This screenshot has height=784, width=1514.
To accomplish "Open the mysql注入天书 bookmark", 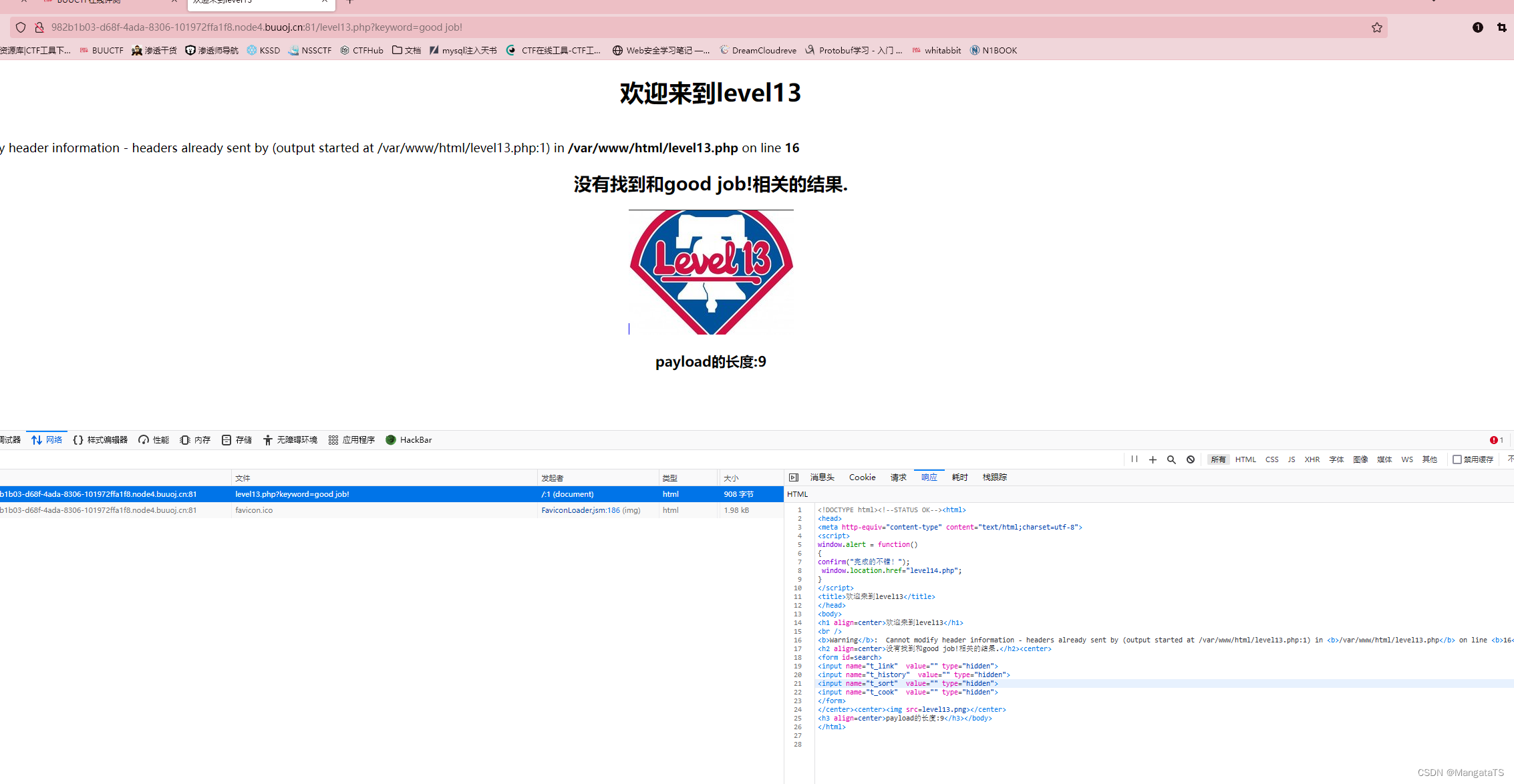I will (463, 50).
